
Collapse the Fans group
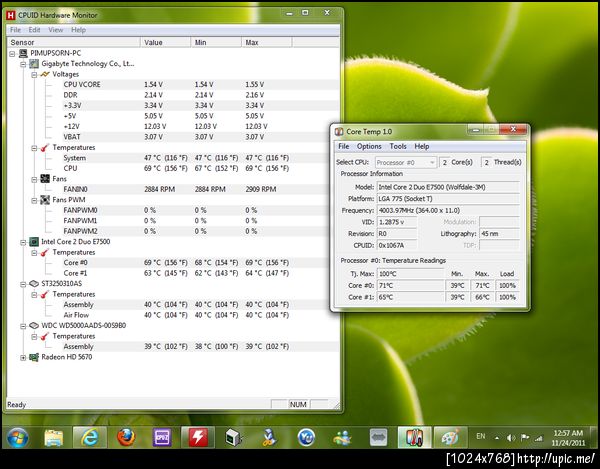[x=34, y=179]
